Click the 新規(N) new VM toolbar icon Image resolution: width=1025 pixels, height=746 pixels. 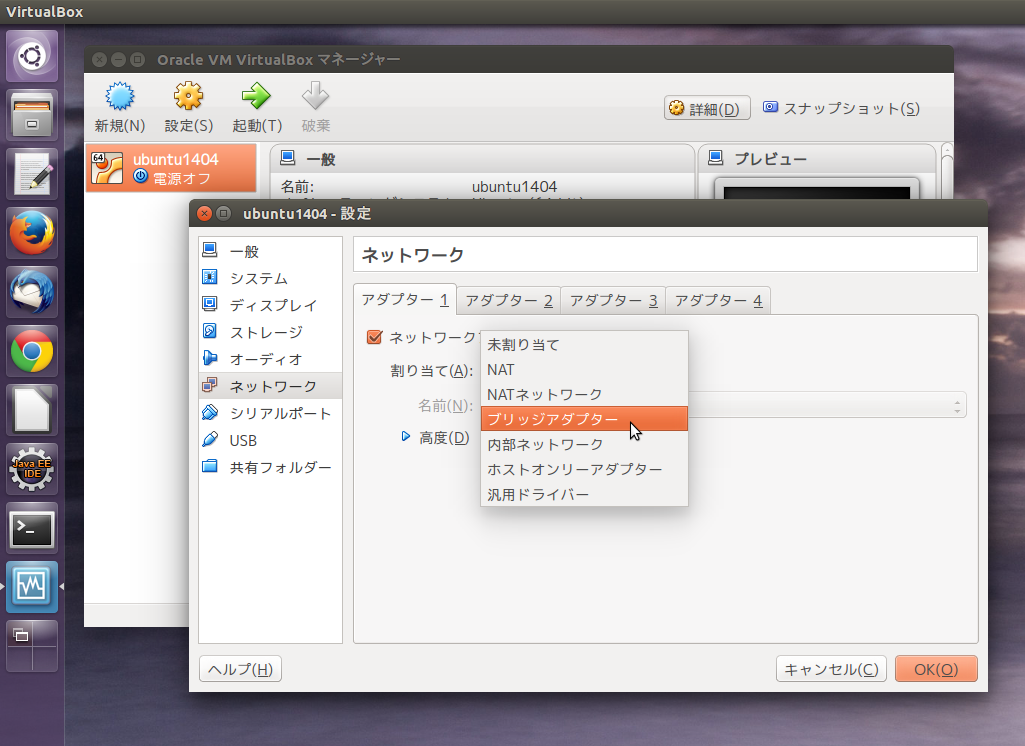click(120, 97)
